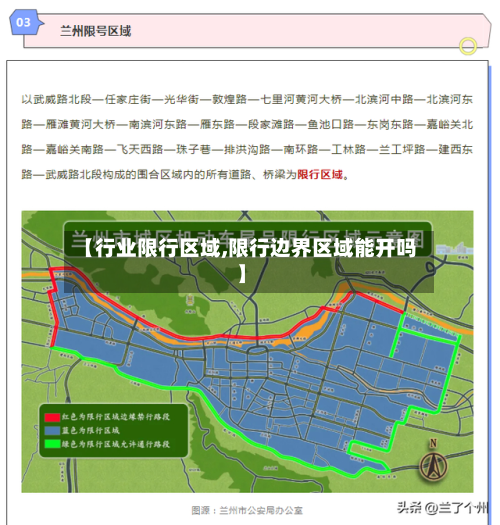Click legend text 蓝色为限行区域
The height and width of the screenshot is (525, 500).
(91, 430)
